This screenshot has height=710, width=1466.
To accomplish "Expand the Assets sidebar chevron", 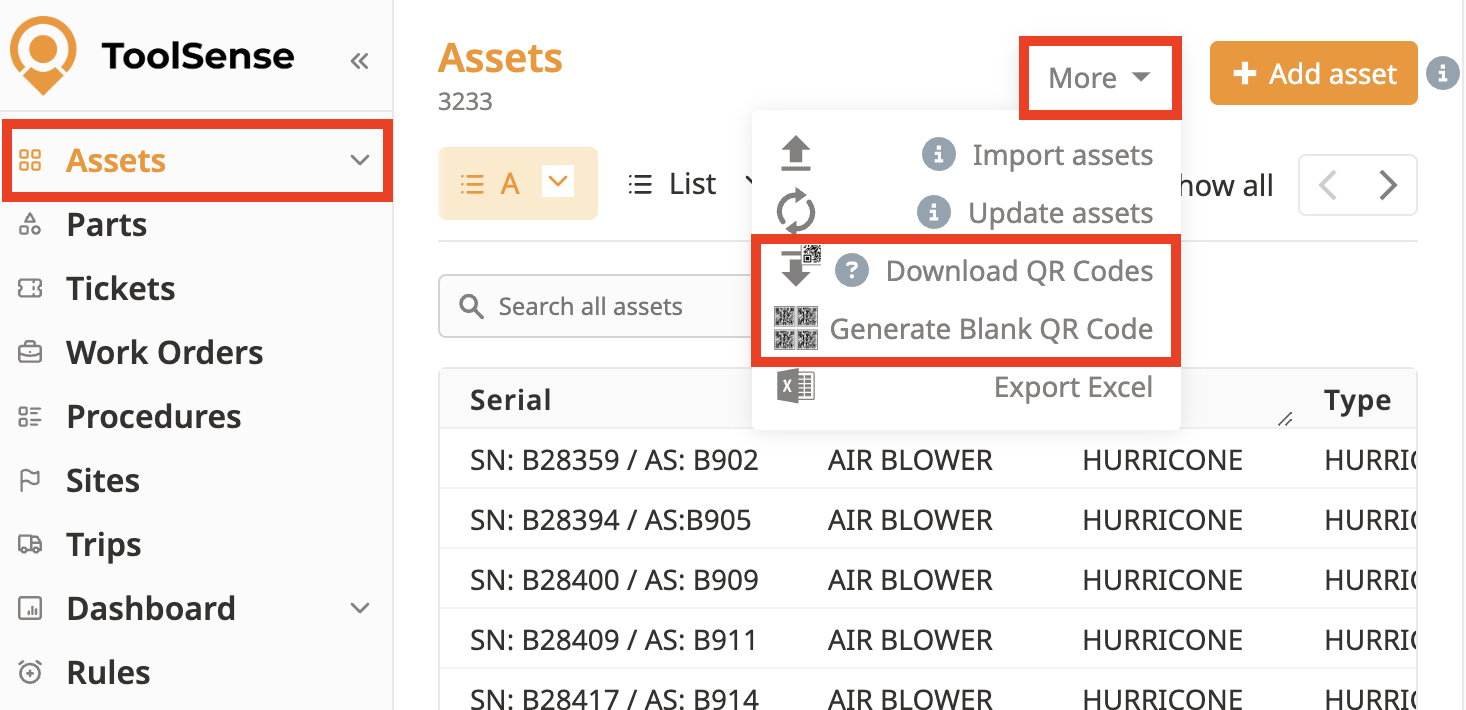I will tap(360, 161).
